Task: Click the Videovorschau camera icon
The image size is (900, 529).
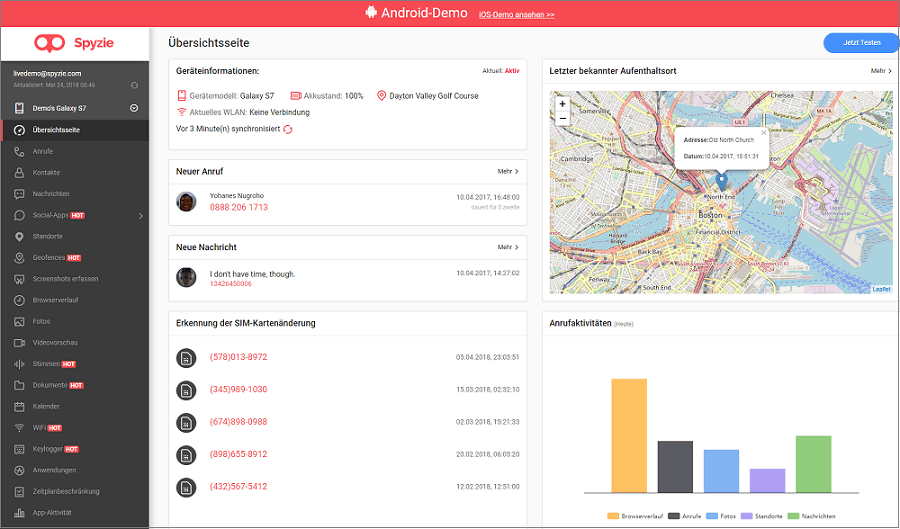Action: coord(20,343)
